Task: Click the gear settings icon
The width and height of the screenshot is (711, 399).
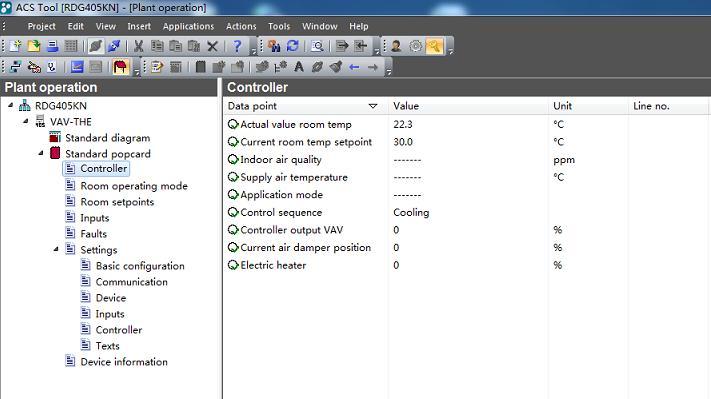Action: tap(415, 46)
